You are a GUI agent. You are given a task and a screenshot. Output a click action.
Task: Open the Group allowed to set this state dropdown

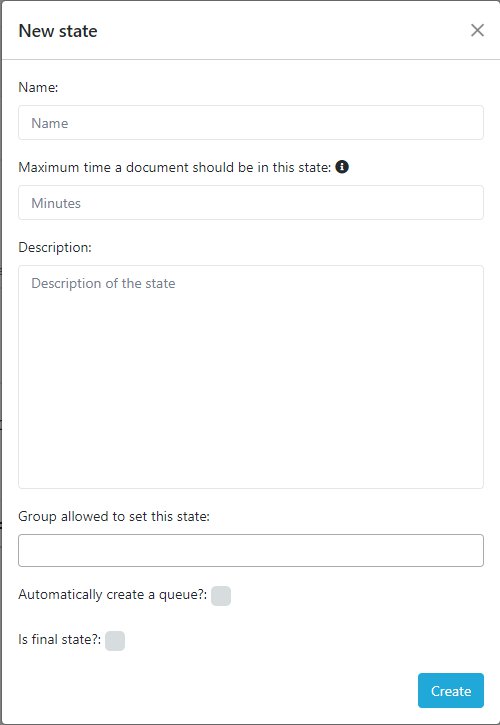[251, 551]
